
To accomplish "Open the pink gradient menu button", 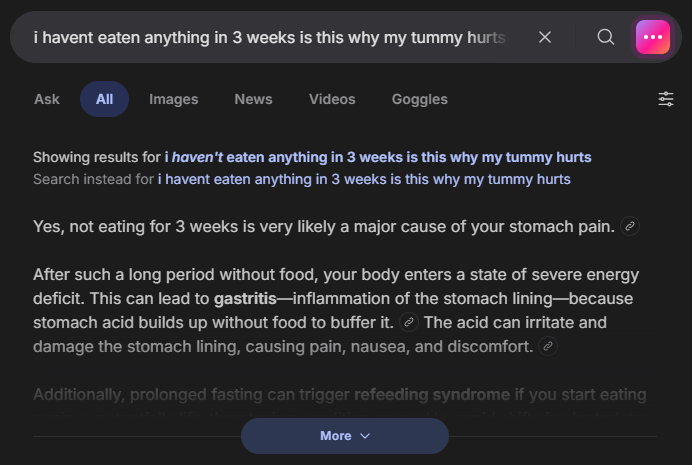I will pos(653,37).
